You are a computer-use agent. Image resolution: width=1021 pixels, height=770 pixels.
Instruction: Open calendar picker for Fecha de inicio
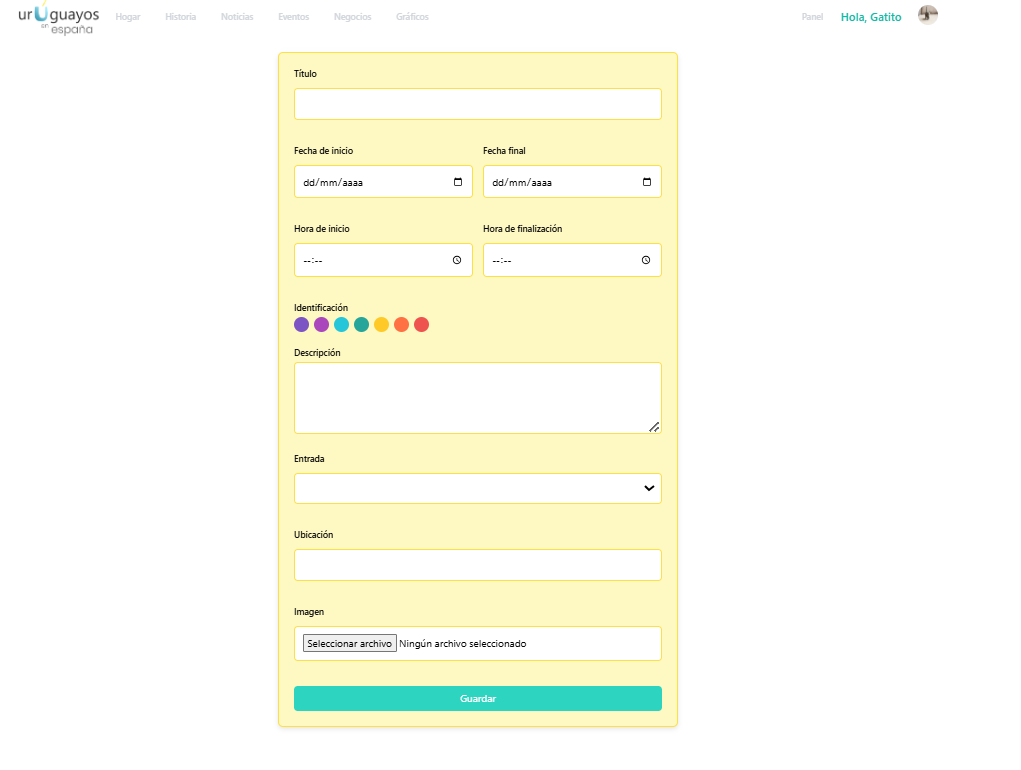click(x=458, y=182)
